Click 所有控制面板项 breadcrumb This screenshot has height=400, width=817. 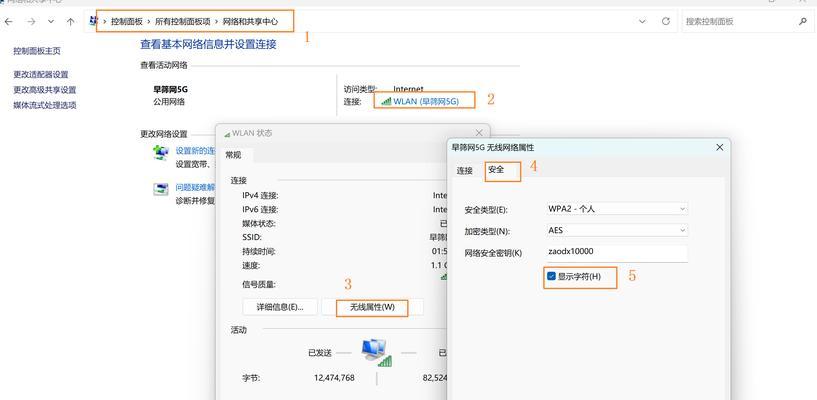[x=182, y=22]
